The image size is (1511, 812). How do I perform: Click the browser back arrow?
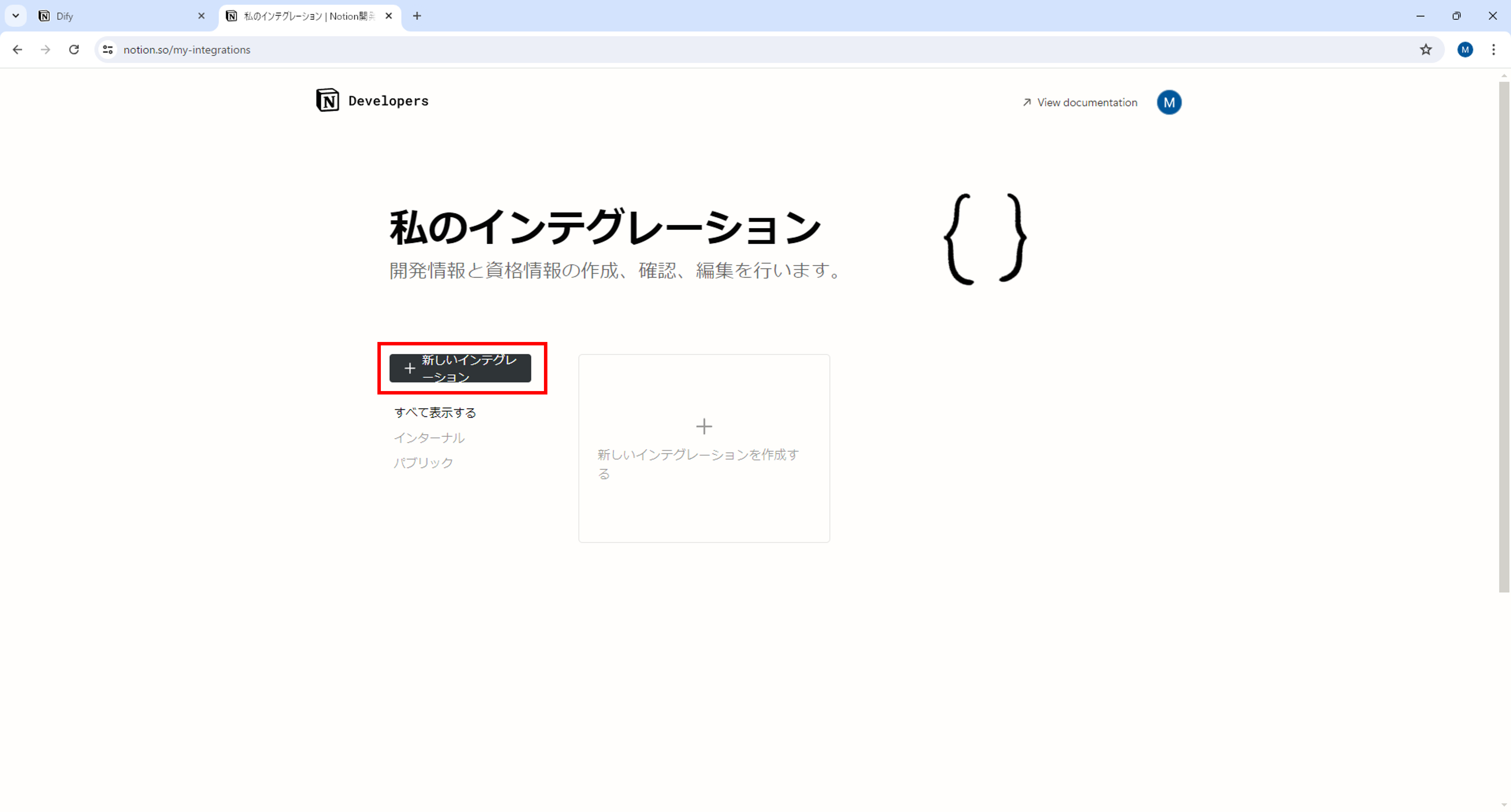[x=18, y=50]
